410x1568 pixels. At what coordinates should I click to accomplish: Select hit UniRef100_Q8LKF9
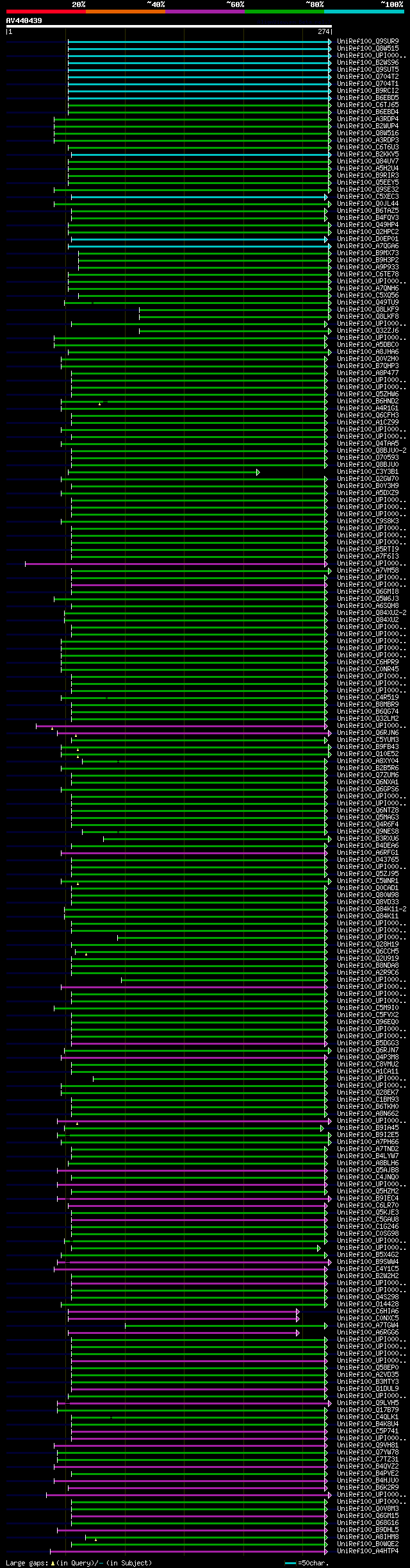tap(368, 310)
